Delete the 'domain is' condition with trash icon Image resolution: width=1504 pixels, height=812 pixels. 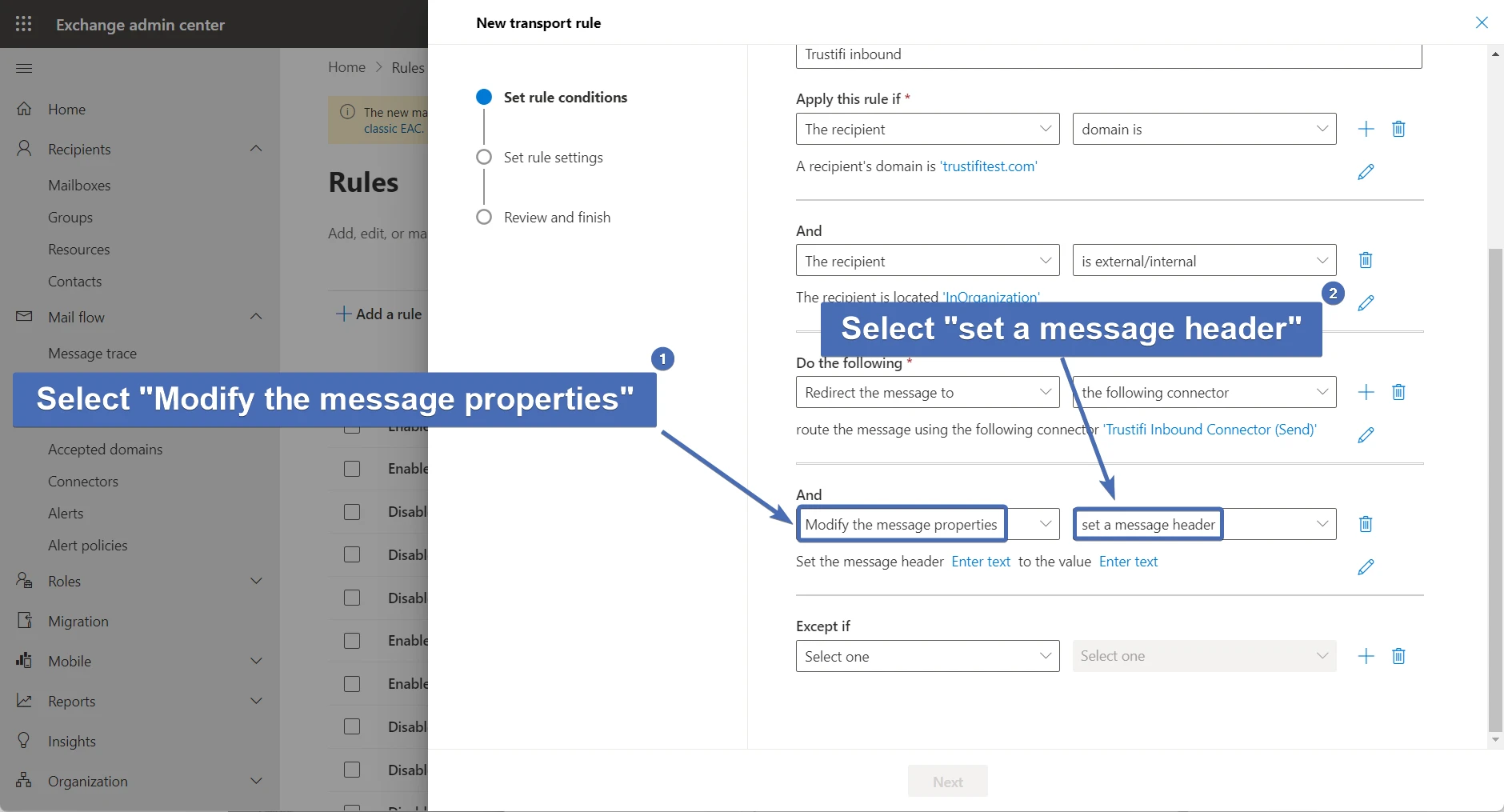[1398, 129]
